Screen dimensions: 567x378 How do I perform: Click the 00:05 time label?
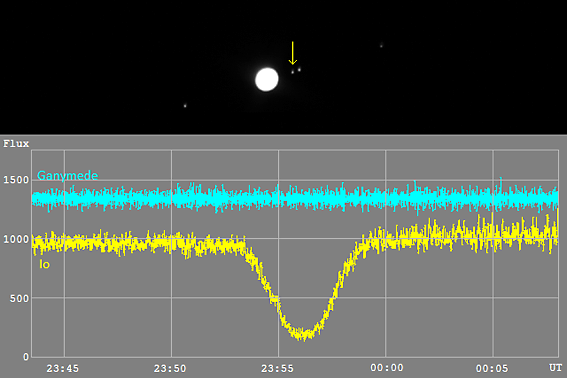492,369
